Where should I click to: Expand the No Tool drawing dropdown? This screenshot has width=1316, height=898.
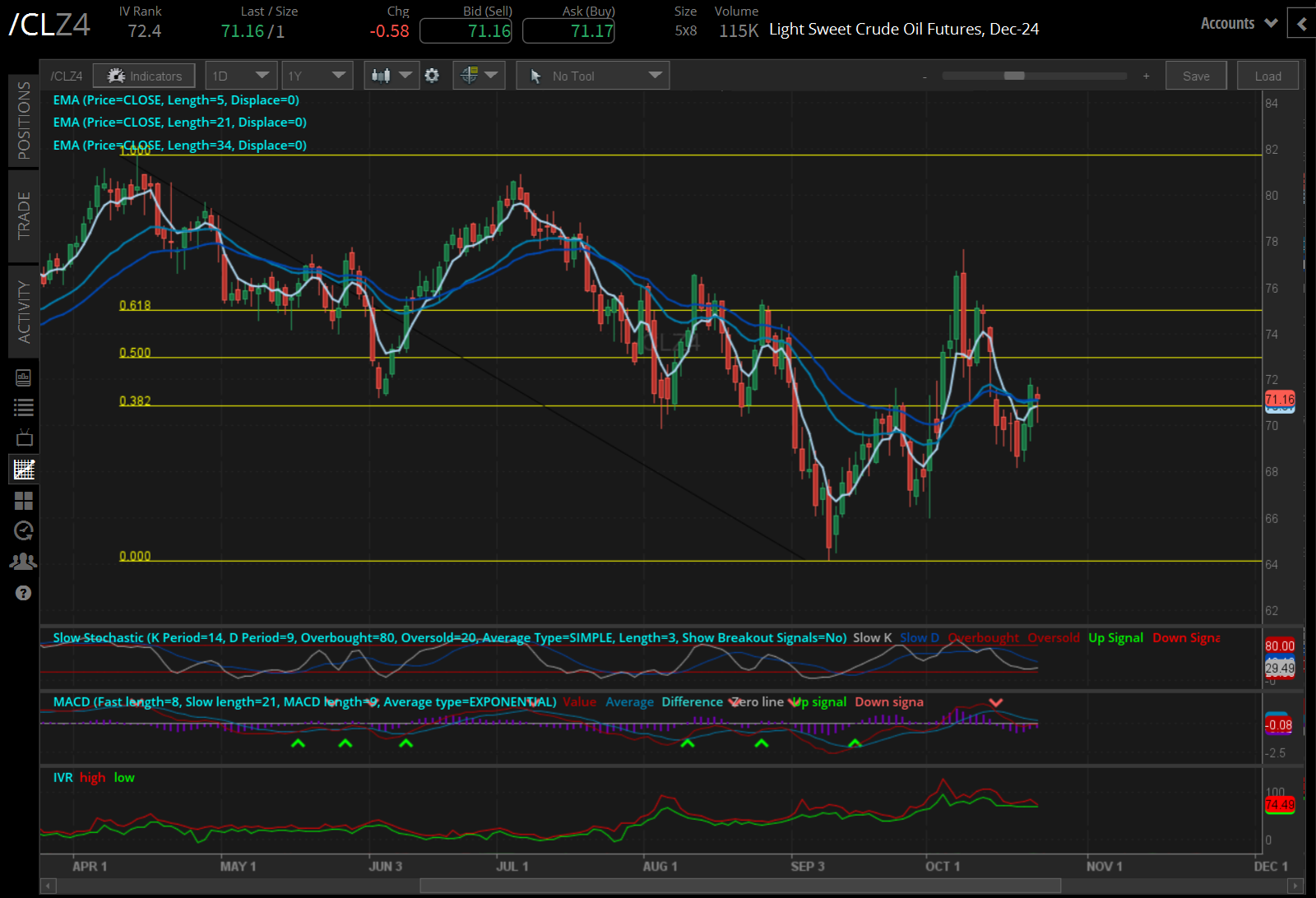592,75
